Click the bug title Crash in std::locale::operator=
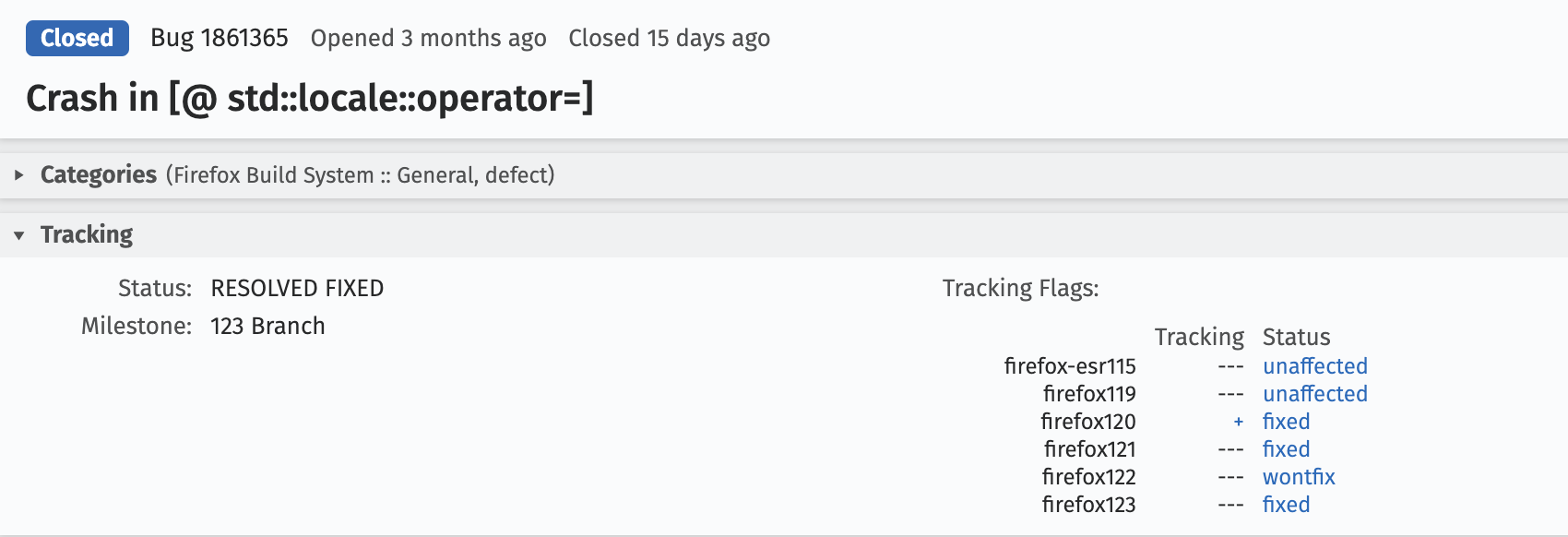This screenshot has height=537, width=1568. (x=310, y=98)
